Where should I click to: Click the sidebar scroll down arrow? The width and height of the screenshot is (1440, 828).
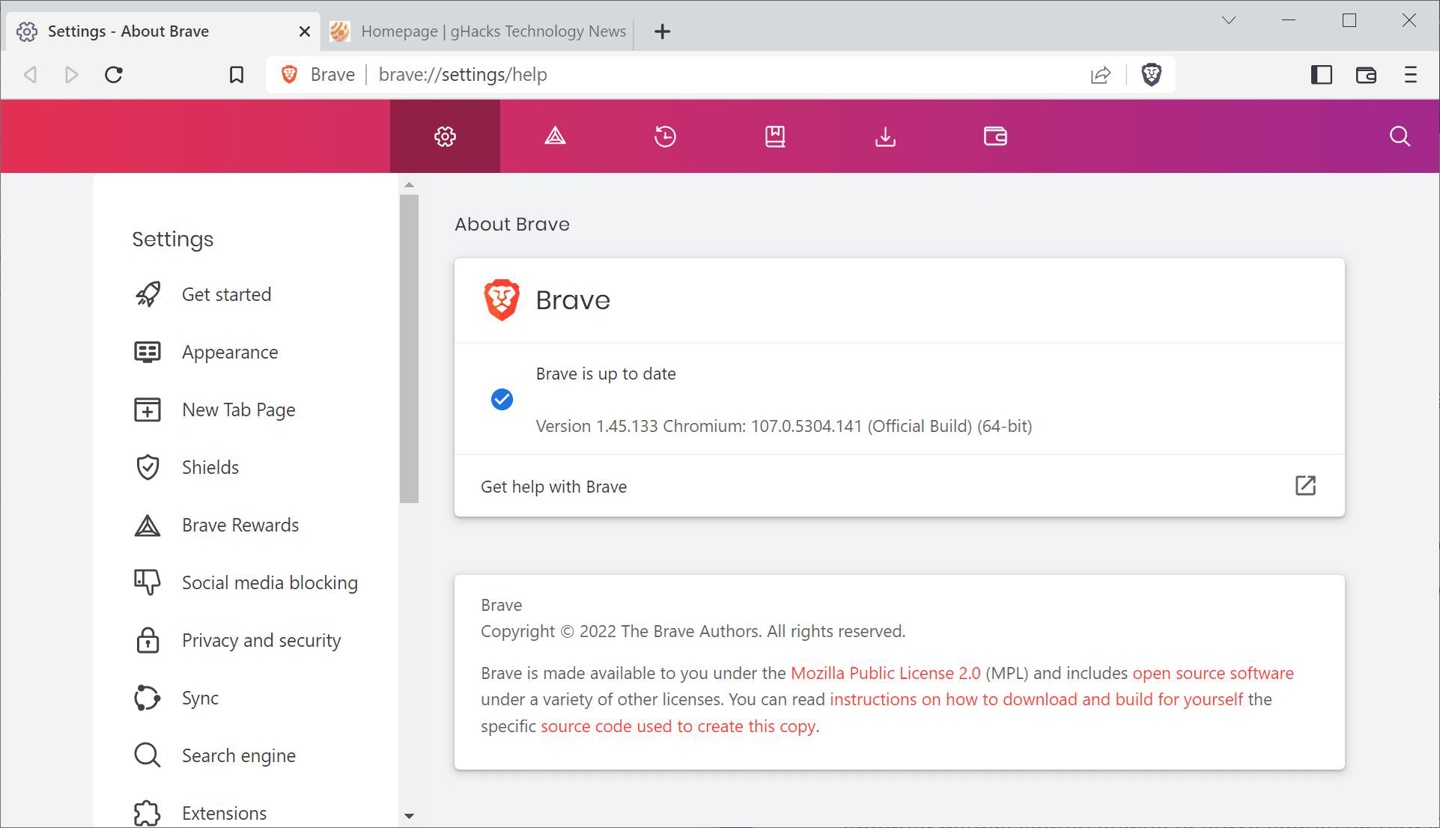coord(409,816)
